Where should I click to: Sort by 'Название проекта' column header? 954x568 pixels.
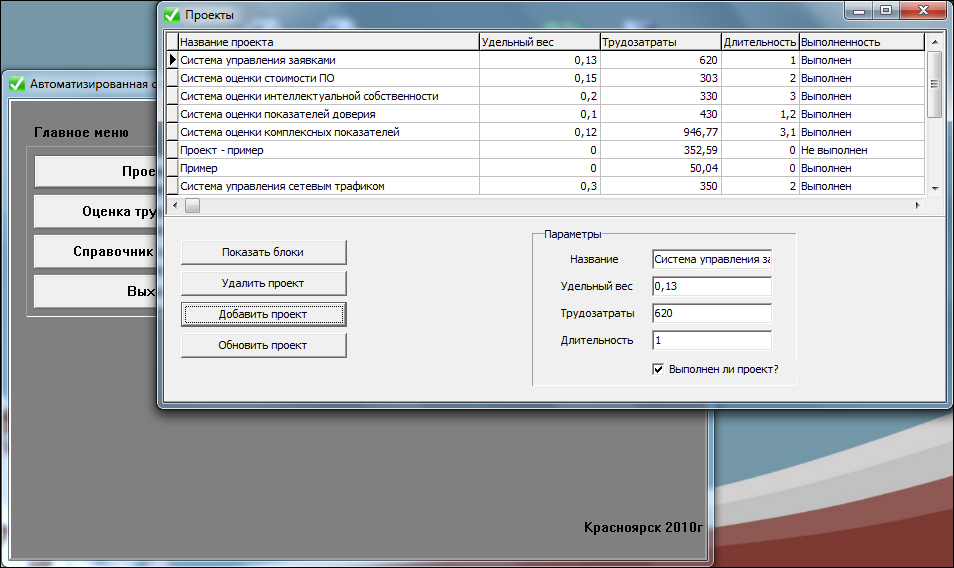pyautogui.click(x=328, y=42)
